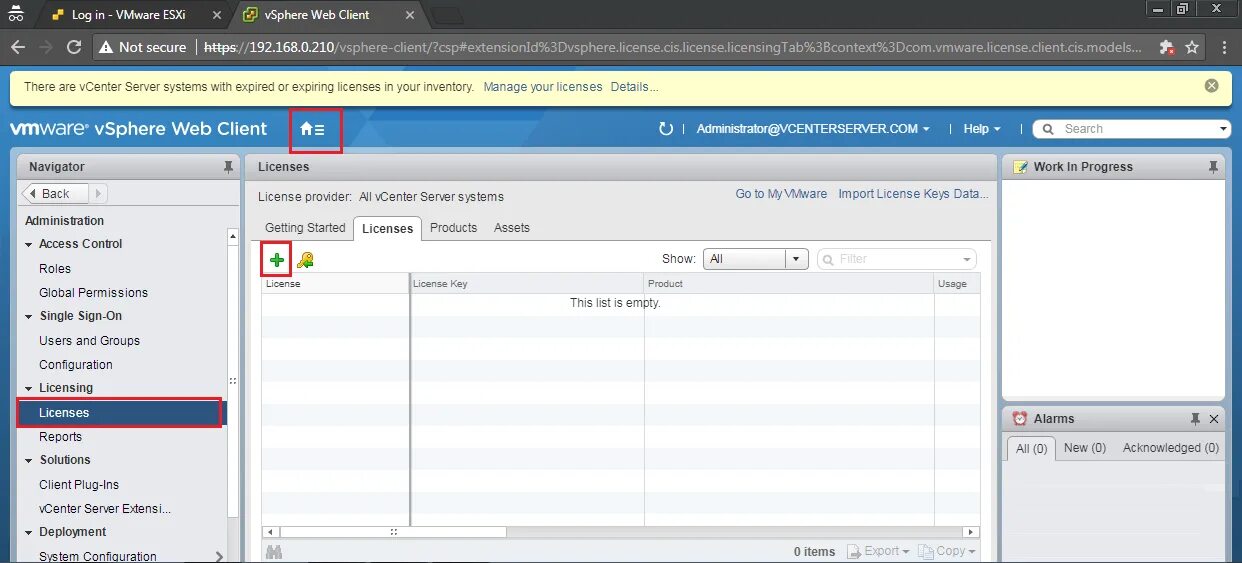1242x563 pixels.
Task: Reload the browser page
Action: (x=74, y=47)
